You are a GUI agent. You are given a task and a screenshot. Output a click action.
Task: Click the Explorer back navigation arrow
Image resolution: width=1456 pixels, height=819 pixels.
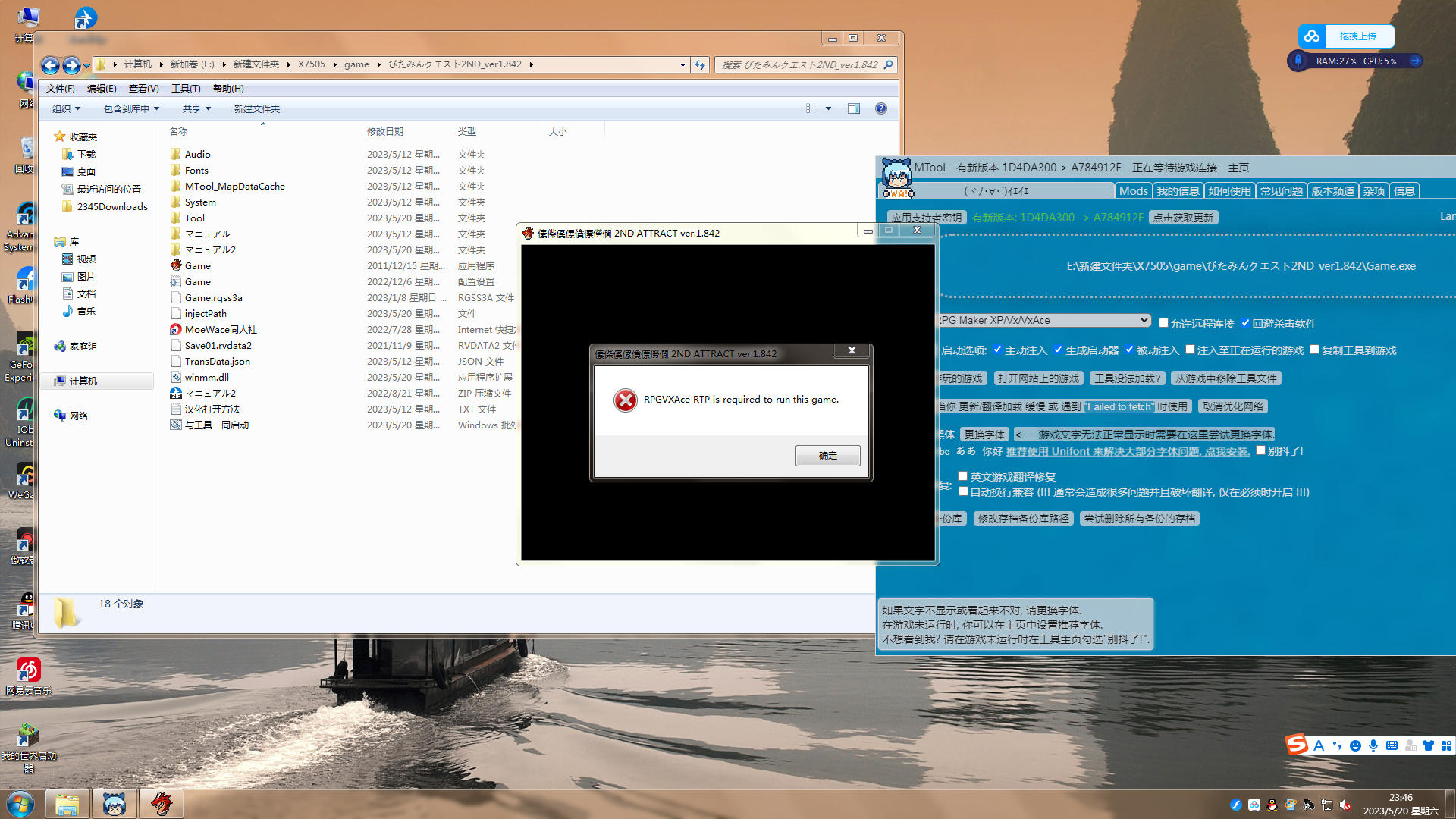pos(51,65)
